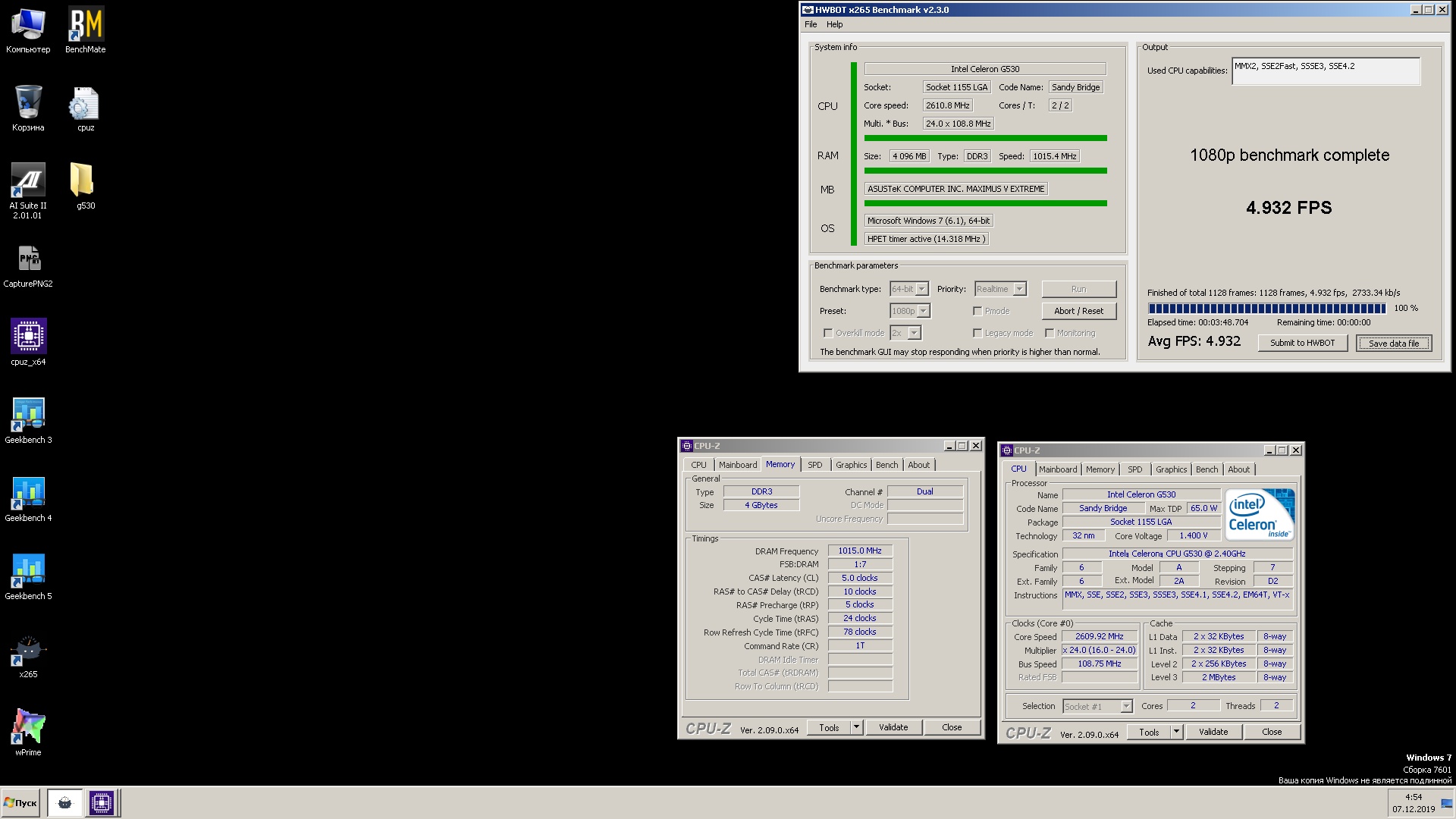Switch to Bench tab in right CPU-Z window

[1207, 469]
